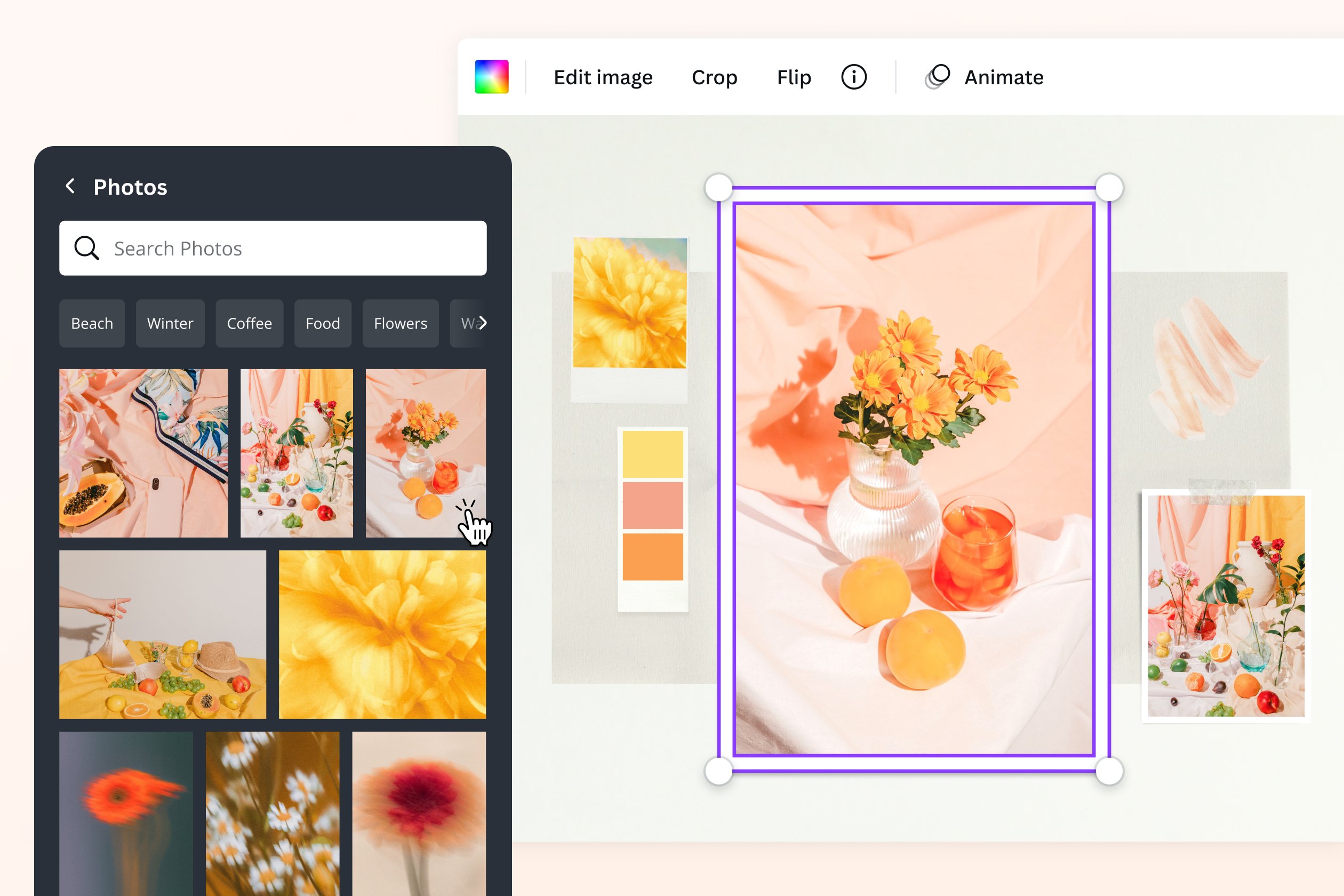Click the Coffee category tag button

(249, 322)
